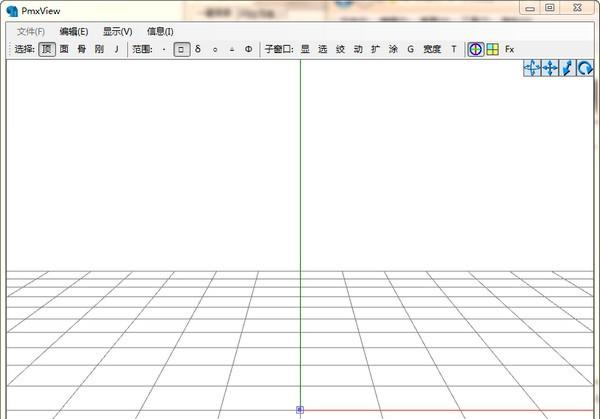Viewport: 600px width, 419px height.
Task: Enable rigid body selection (刚)
Action: click(x=98, y=49)
